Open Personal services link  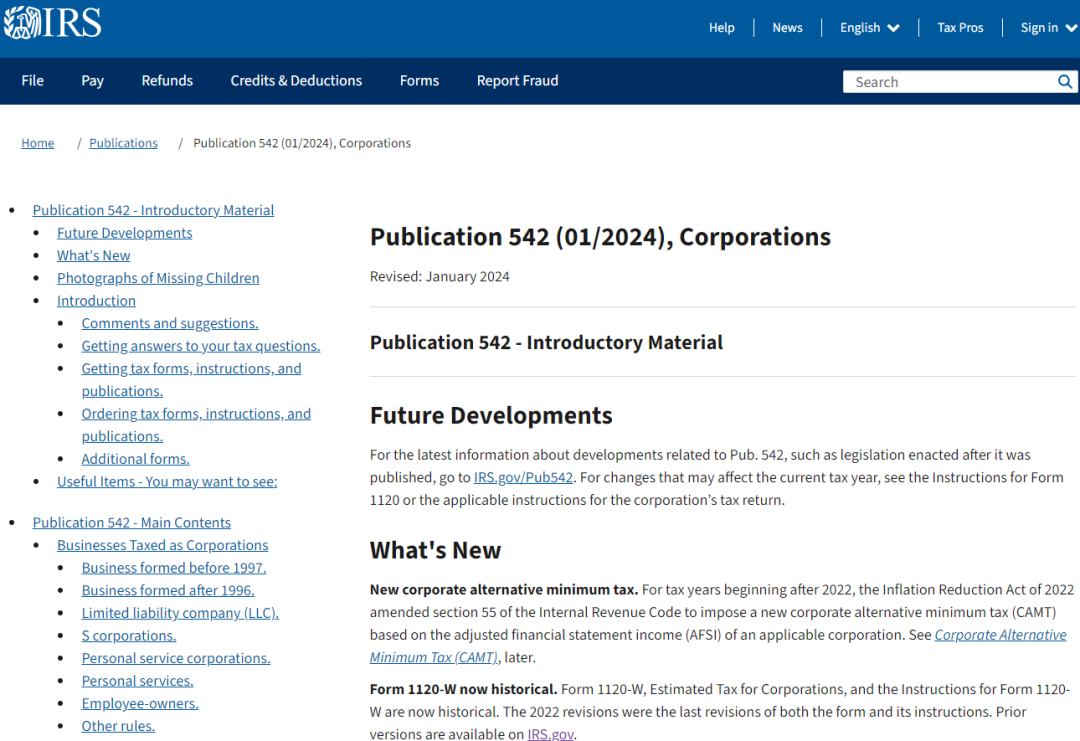(138, 681)
